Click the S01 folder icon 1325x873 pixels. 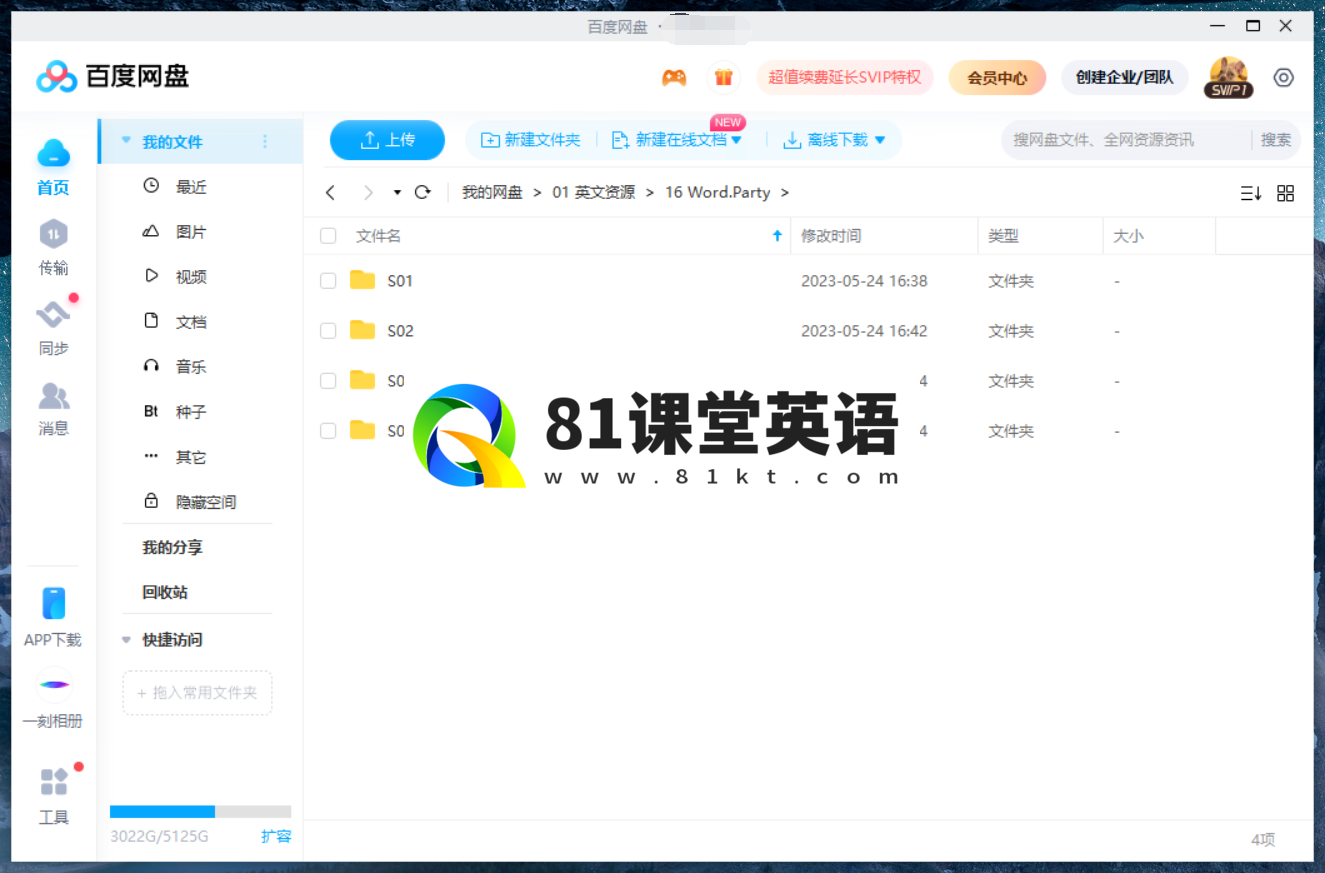pyautogui.click(x=362, y=280)
